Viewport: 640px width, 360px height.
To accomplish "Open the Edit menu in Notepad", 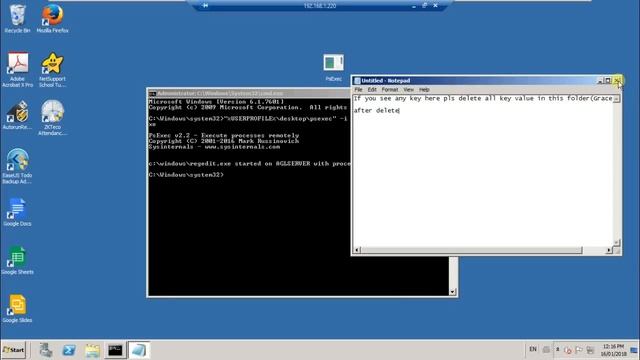I will [x=372, y=89].
